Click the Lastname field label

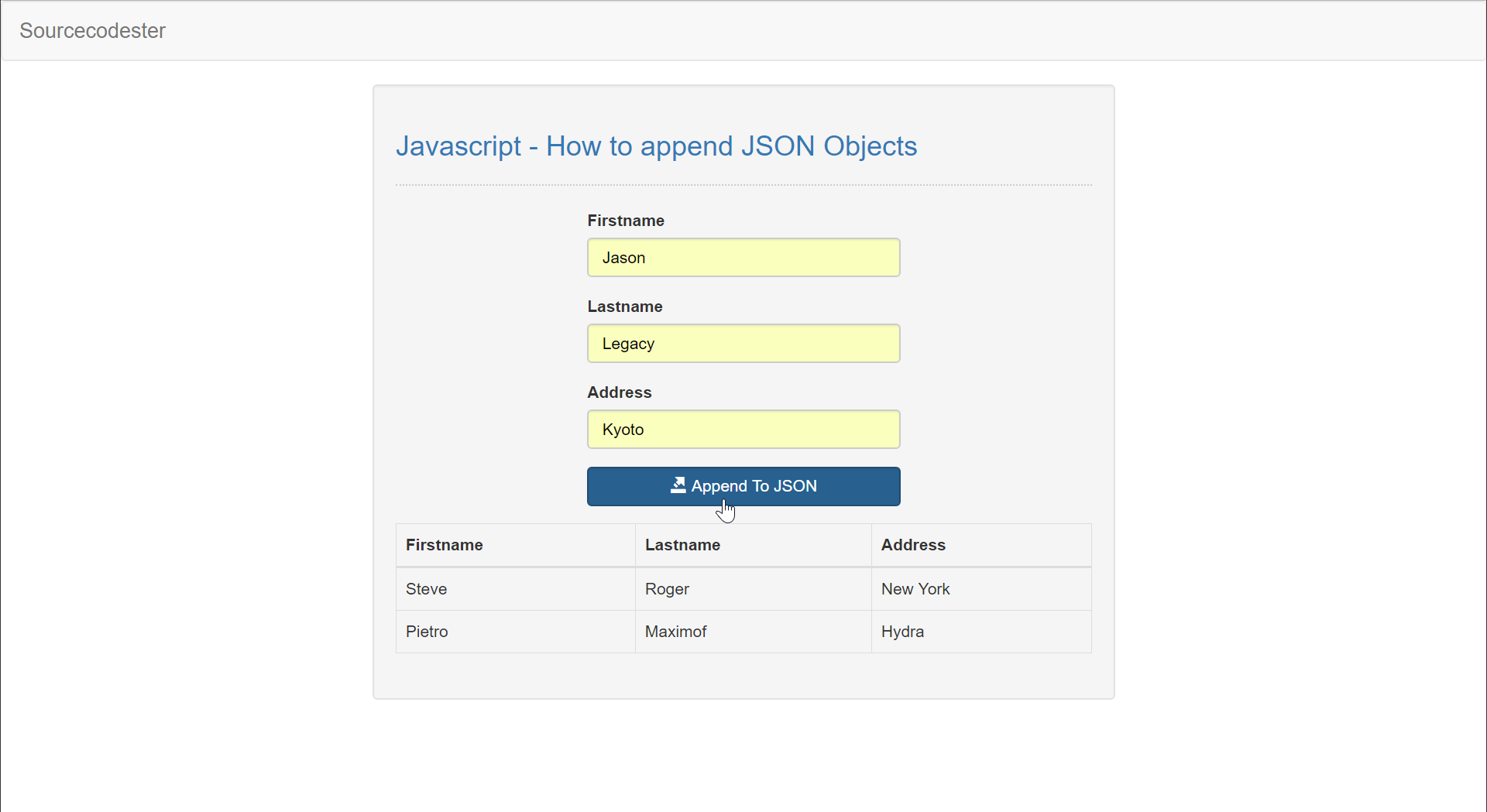pyautogui.click(x=624, y=306)
